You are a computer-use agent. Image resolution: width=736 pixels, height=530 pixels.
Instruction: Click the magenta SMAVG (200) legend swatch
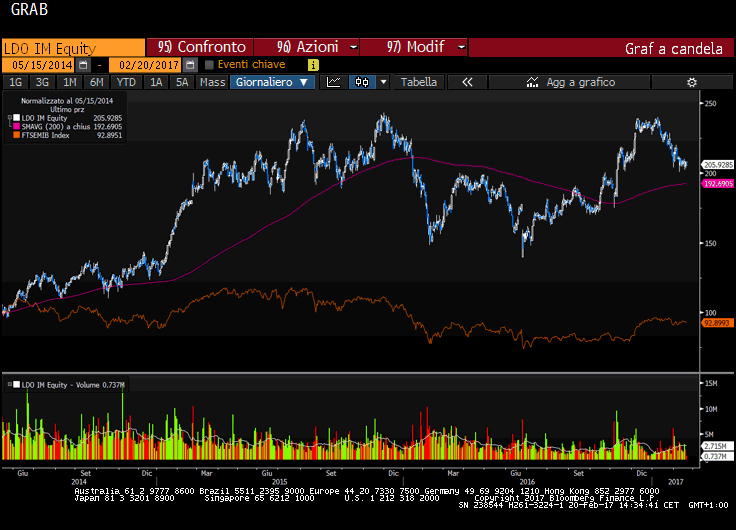tap(16, 126)
